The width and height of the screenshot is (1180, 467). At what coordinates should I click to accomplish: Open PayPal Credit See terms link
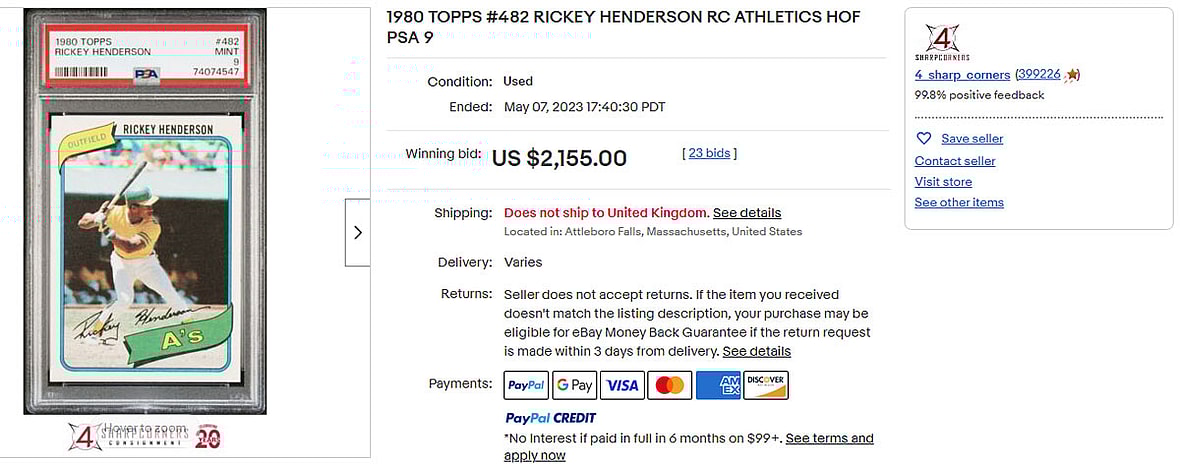pyautogui.click(x=829, y=438)
